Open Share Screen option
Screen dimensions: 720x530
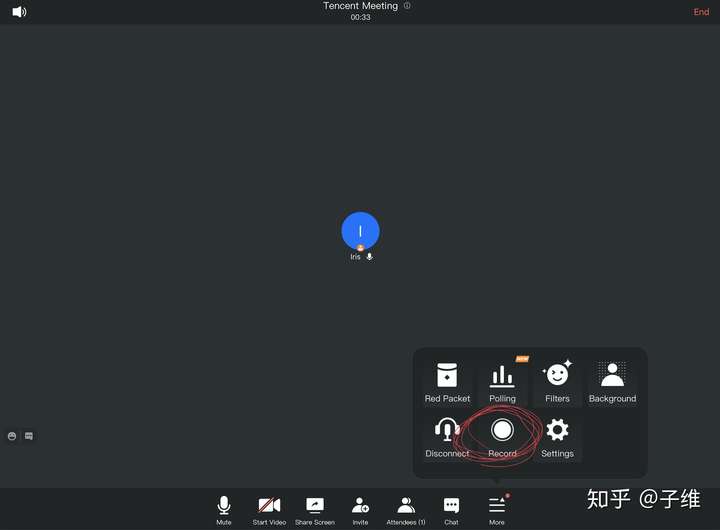point(315,510)
